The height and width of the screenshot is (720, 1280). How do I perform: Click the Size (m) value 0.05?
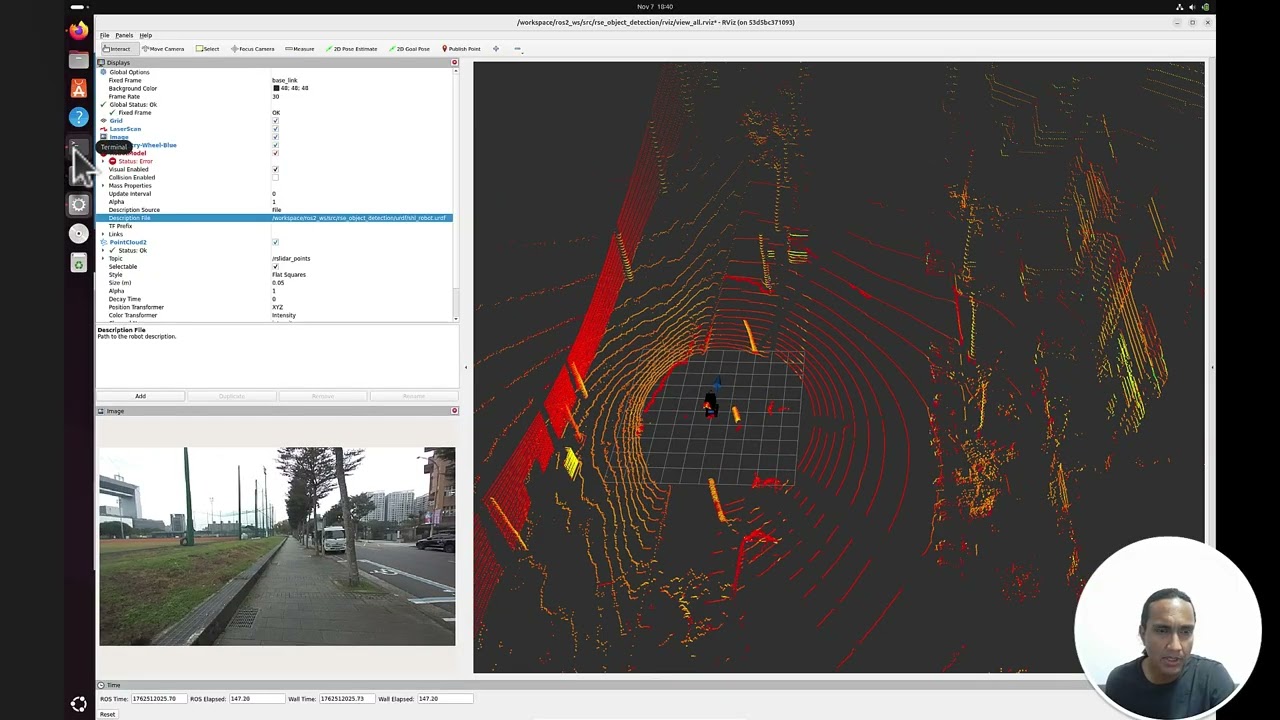[x=278, y=282]
